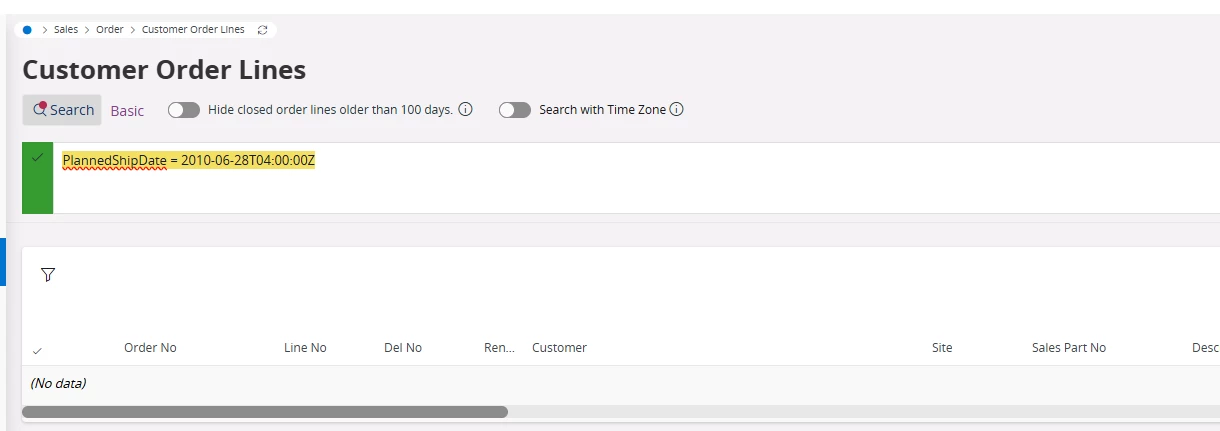Expand breadcrumb chevron before Customer Order Lines
Image resolution: width=1220 pixels, height=431 pixels.
(x=133, y=30)
